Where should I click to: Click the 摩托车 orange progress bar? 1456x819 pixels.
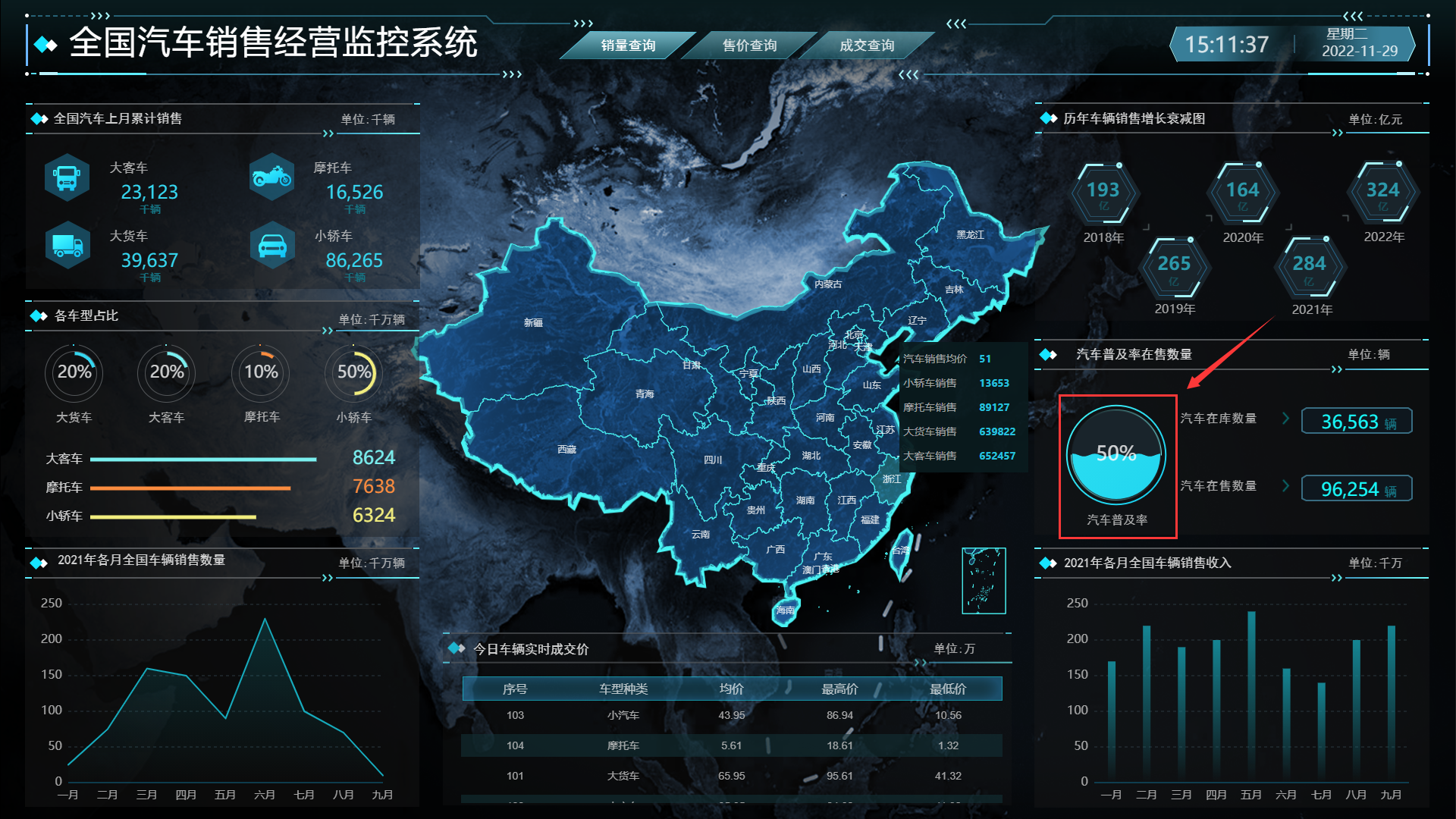click(x=190, y=488)
